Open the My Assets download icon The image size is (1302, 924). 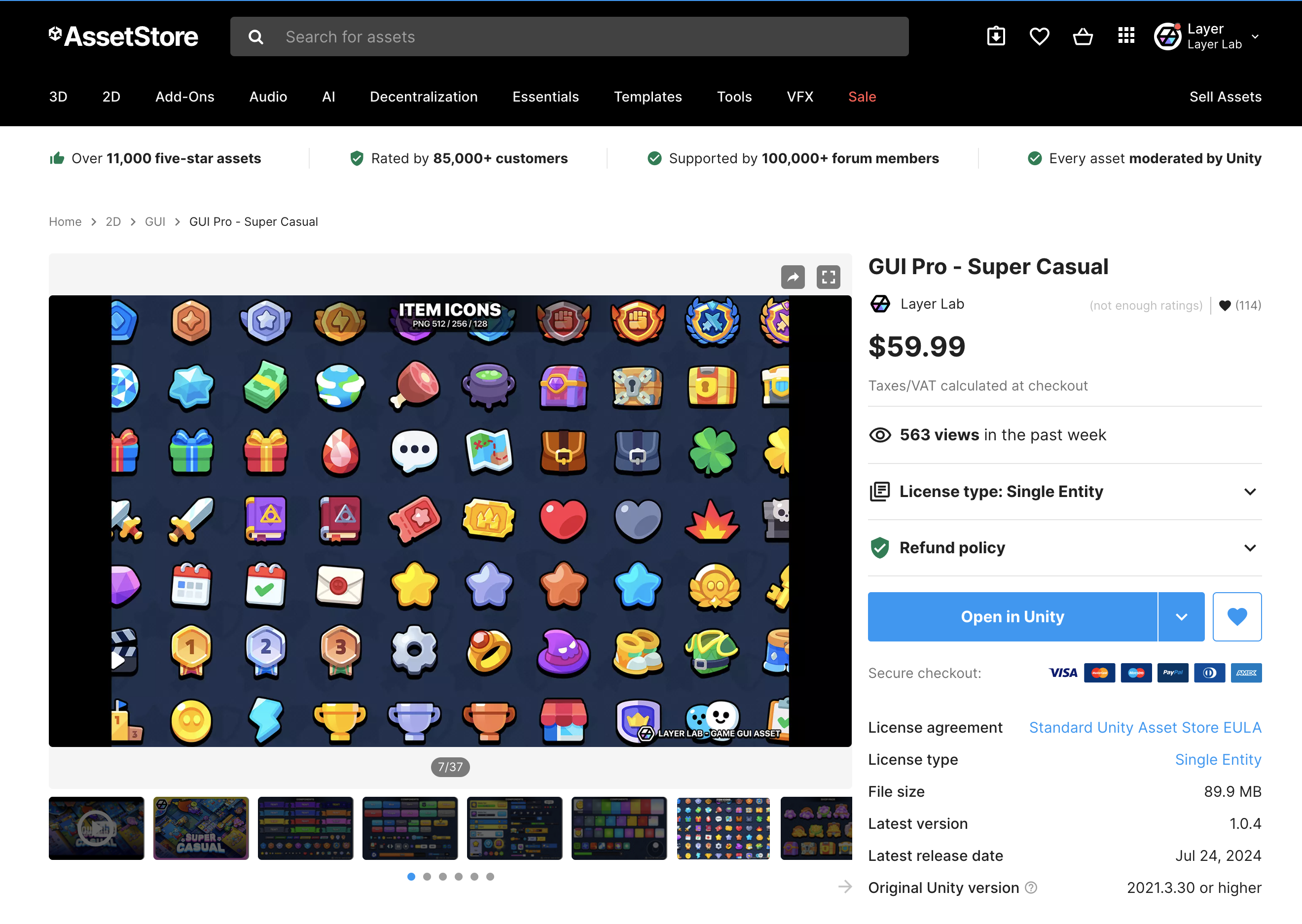click(x=996, y=36)
